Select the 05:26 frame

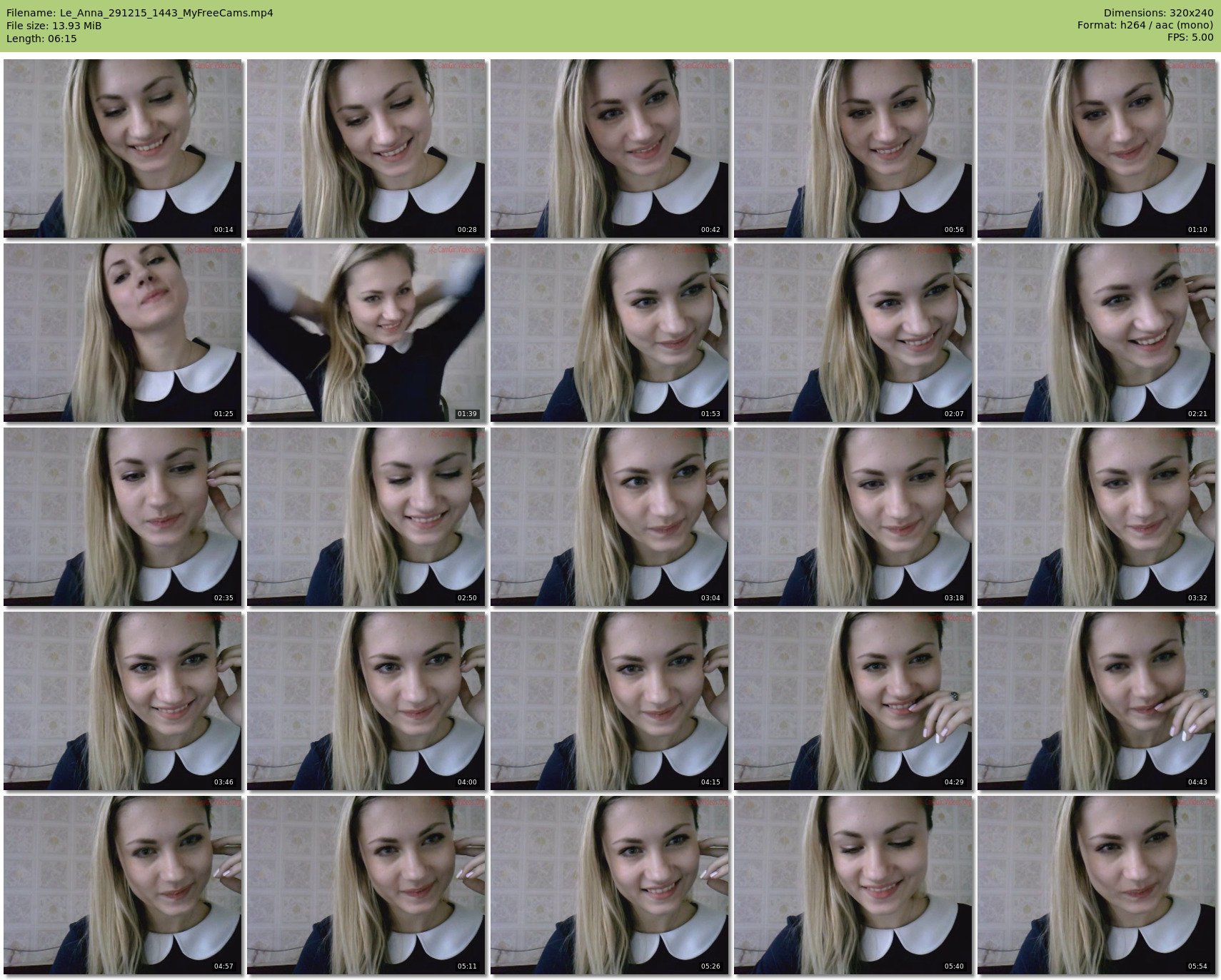pos(609,885)
